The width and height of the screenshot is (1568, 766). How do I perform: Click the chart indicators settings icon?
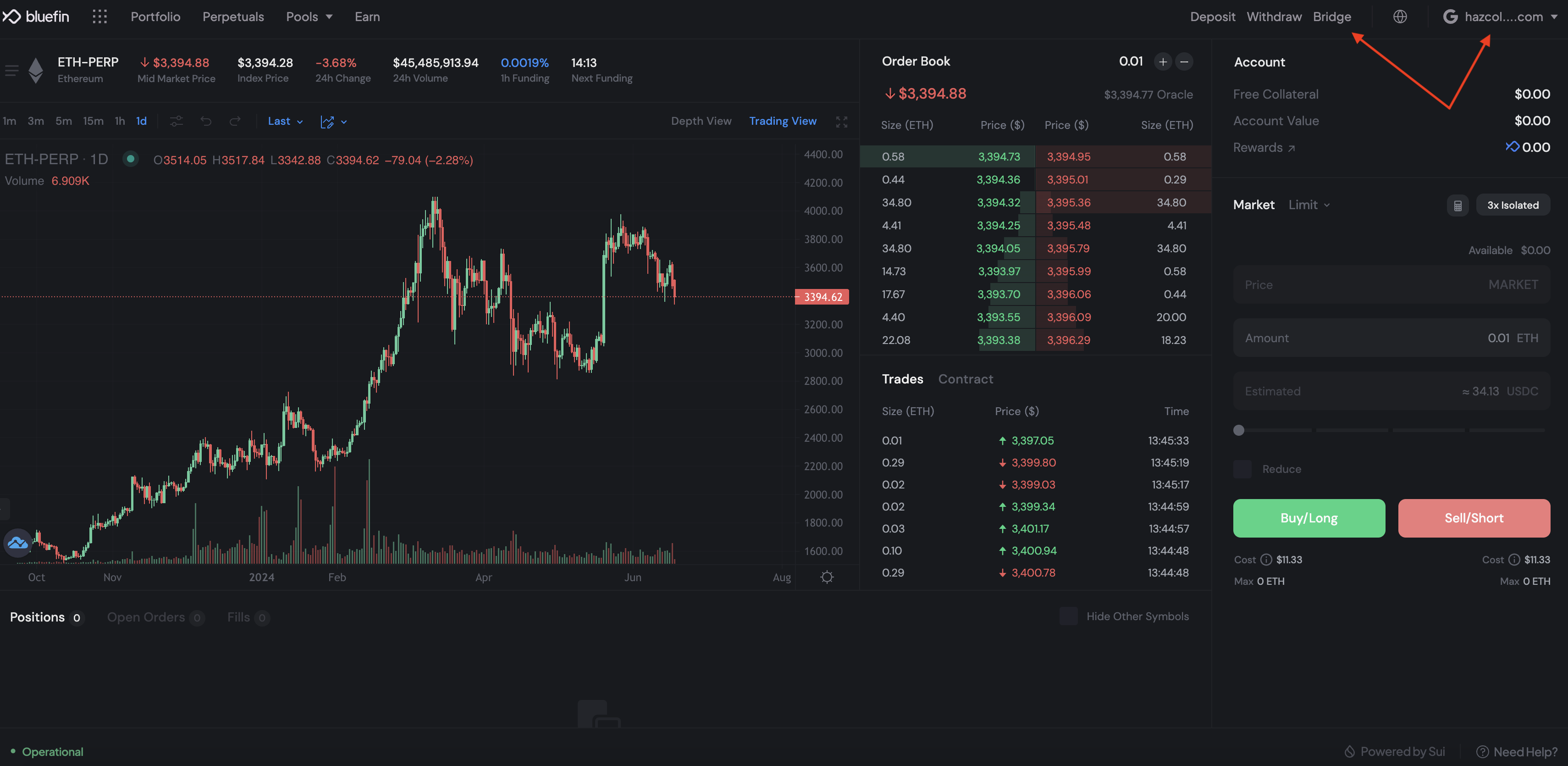(177, 121)
